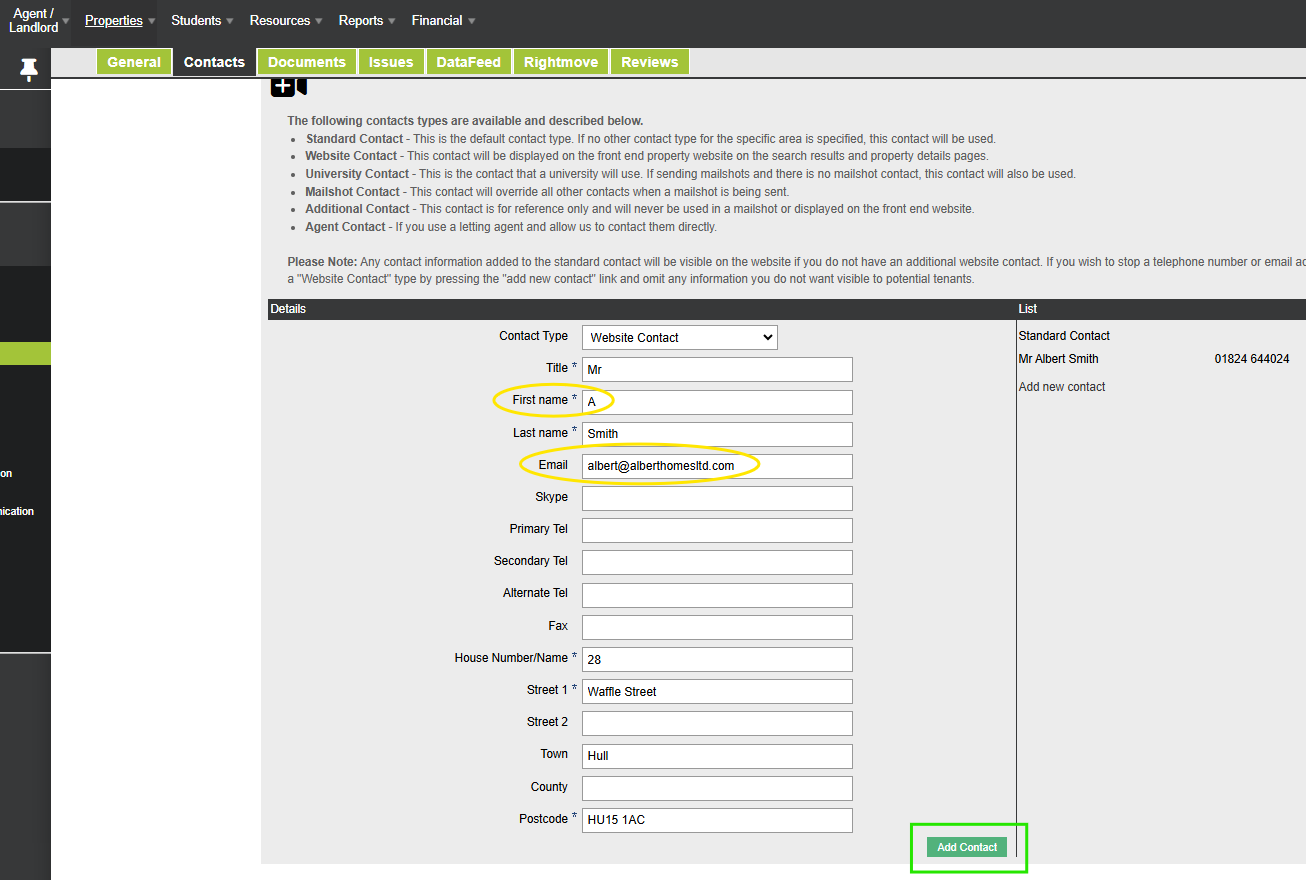1306x880 pixels.
Task: Click the black plus icon above contact types
Action: click(283, 87)
